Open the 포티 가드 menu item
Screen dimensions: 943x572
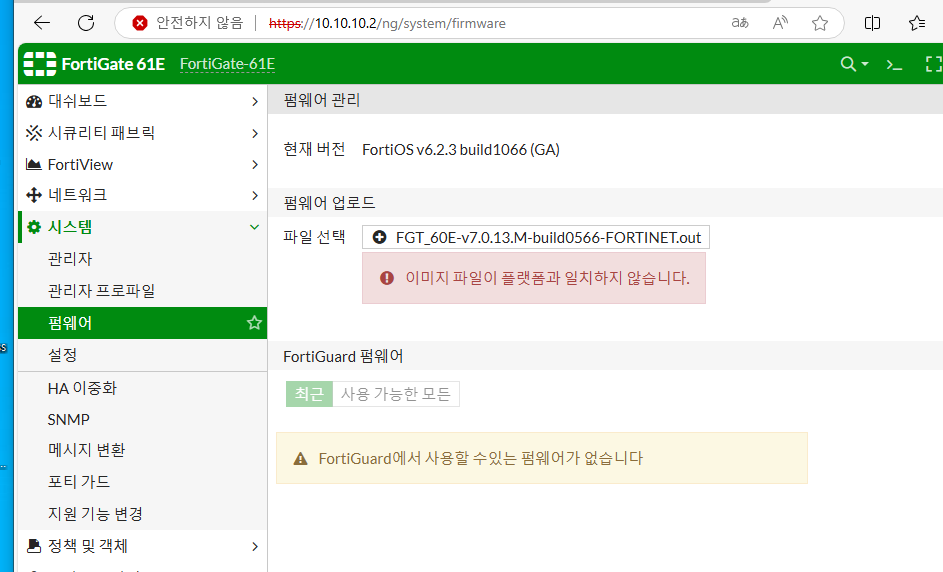[x=143, y=482]
